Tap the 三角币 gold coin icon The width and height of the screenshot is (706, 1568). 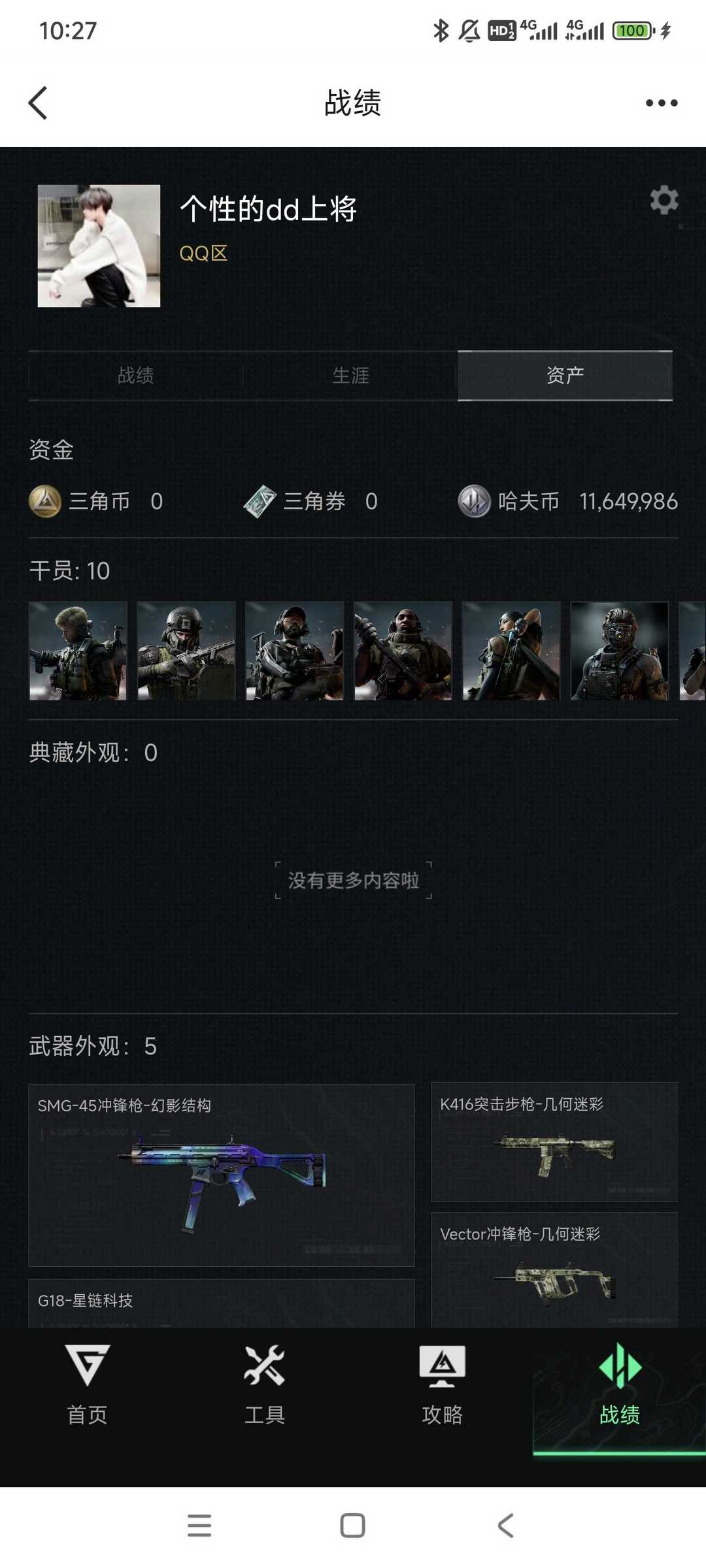click(45, 501)
